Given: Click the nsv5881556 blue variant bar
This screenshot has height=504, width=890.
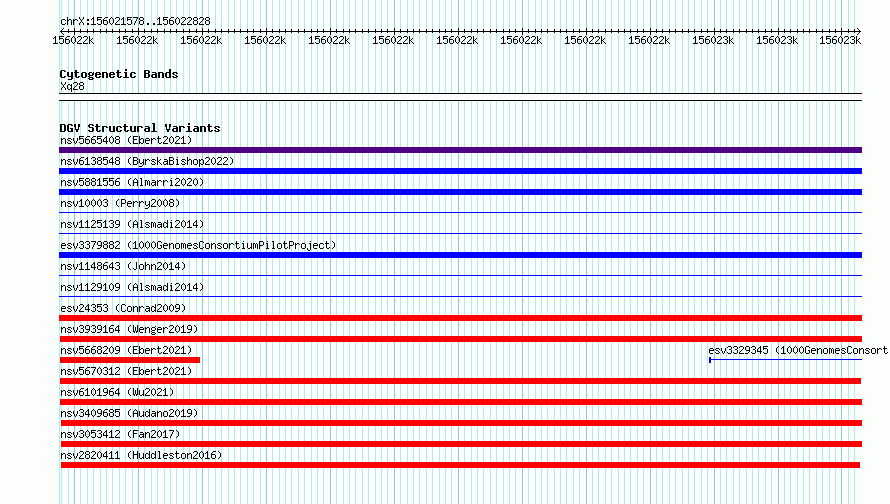Looking at the screenshot, I should (460, 192).
